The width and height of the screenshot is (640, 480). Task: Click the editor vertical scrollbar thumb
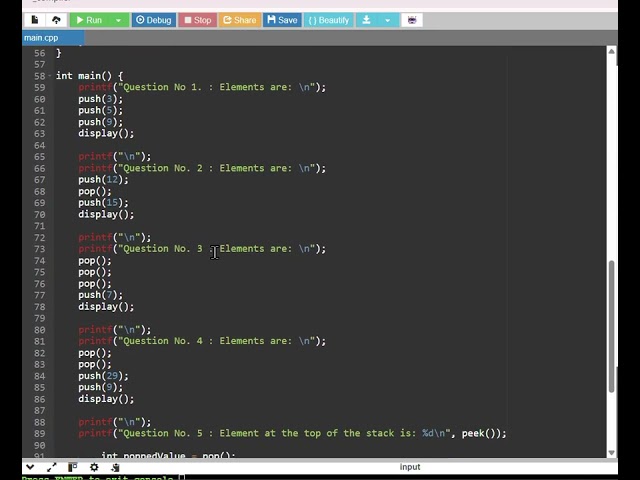611,327
